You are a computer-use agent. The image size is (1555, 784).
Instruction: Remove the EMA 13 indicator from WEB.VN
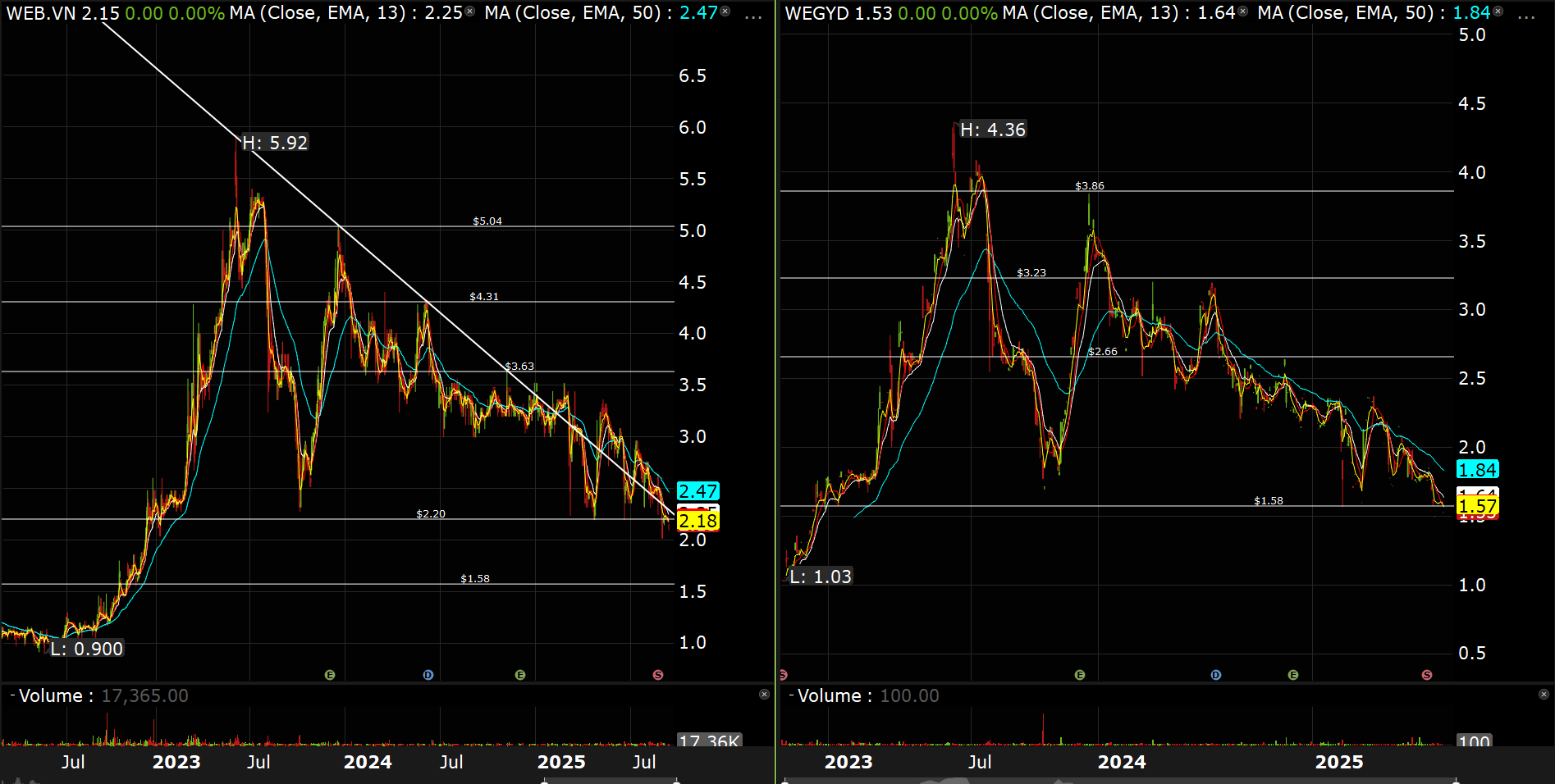coord(469,11)
